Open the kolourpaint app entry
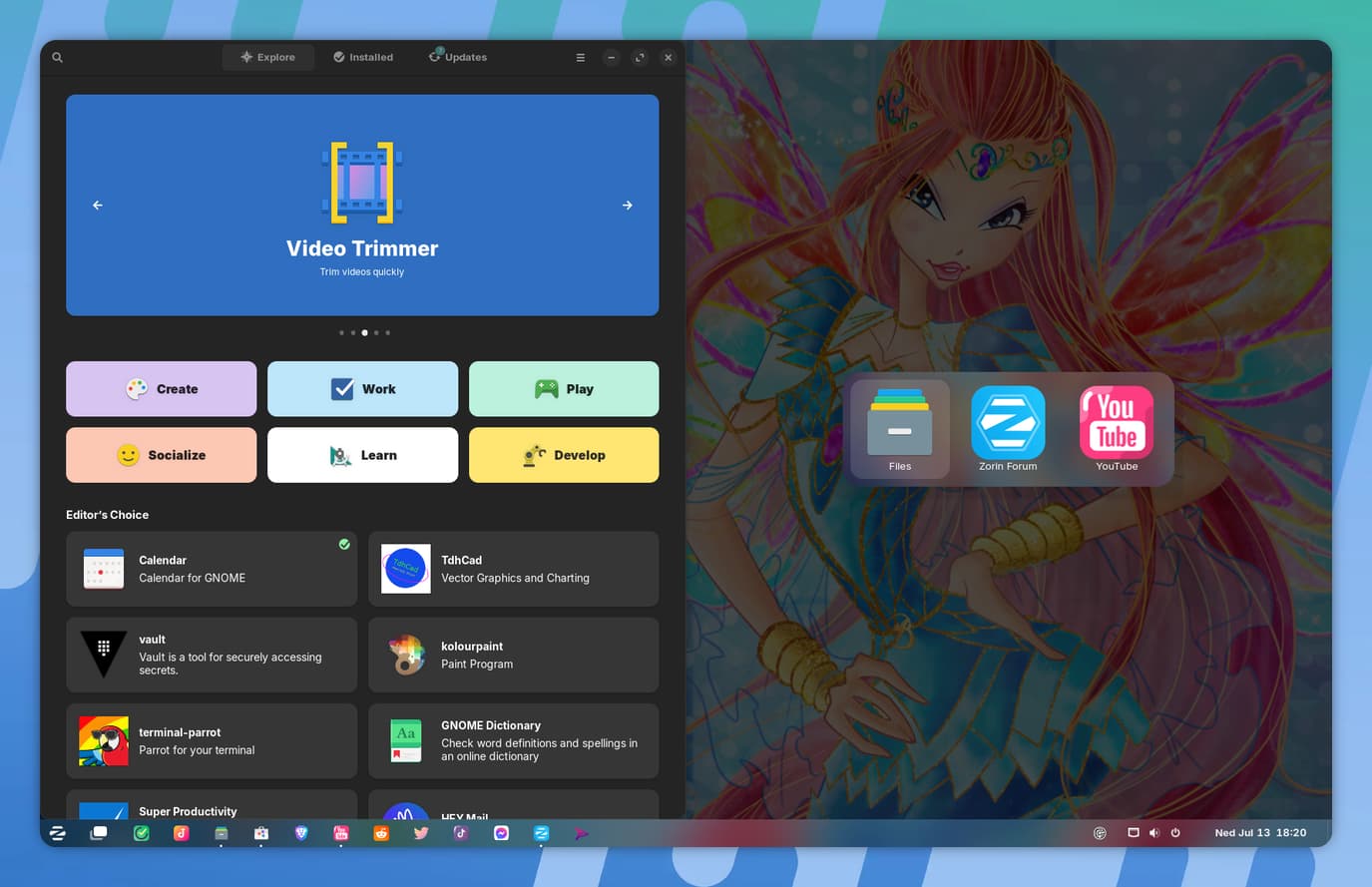The image size is (1372, 887). [x=514, y=655]
